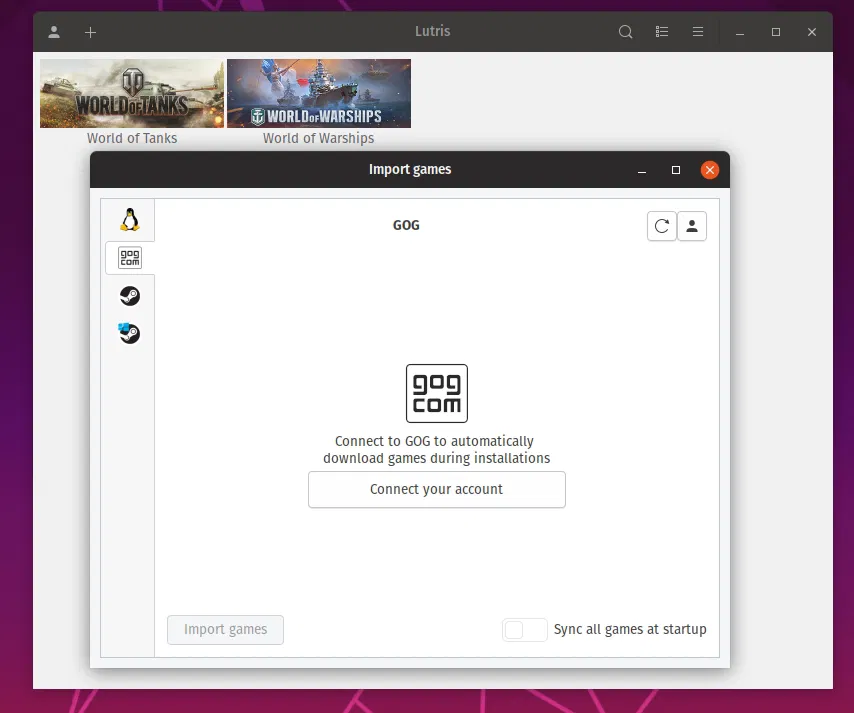Screen dimensions: 854x713
Task: Click the Import games button
Action: pos(225,630)
